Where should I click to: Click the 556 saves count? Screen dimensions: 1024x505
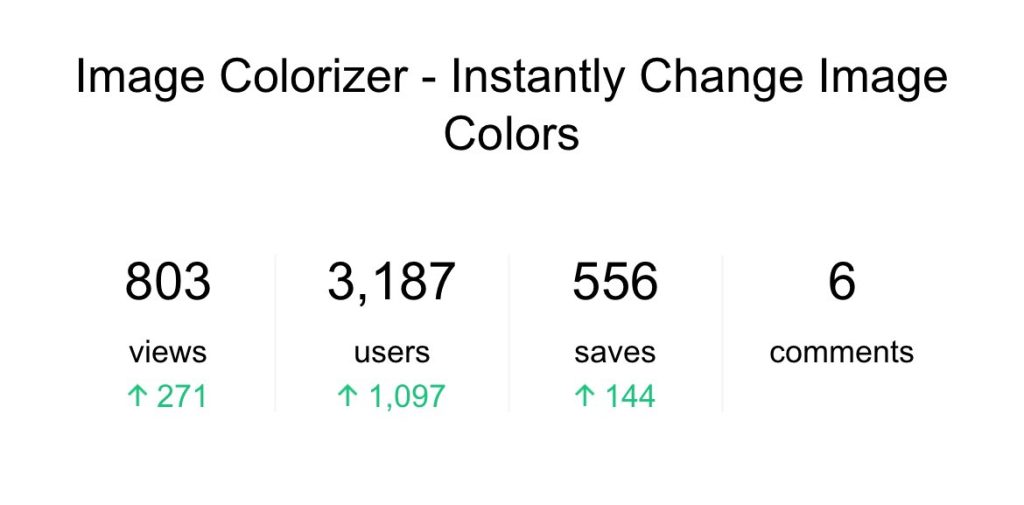point(615,283)
